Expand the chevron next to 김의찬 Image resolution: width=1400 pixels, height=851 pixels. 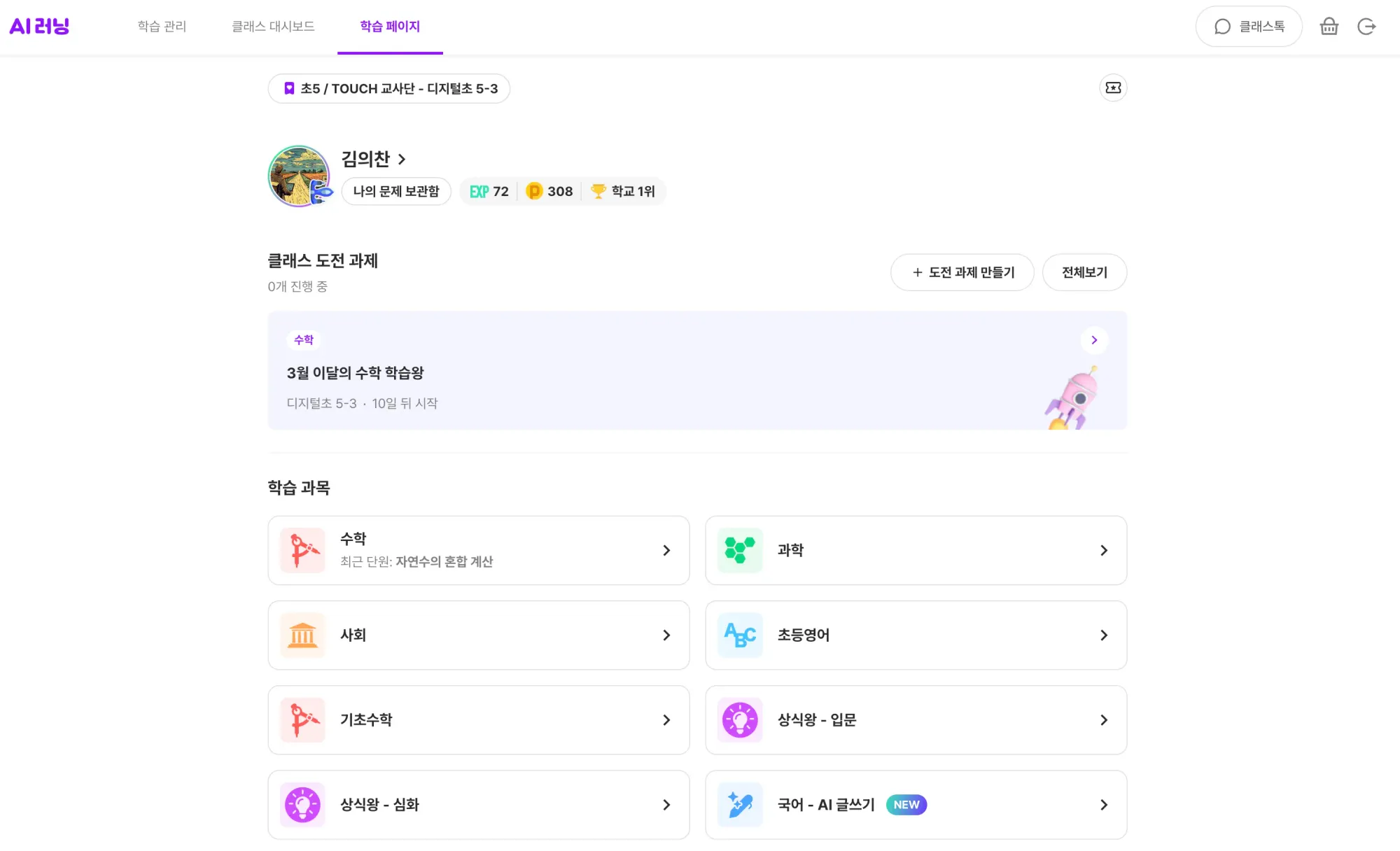point(401,160)
